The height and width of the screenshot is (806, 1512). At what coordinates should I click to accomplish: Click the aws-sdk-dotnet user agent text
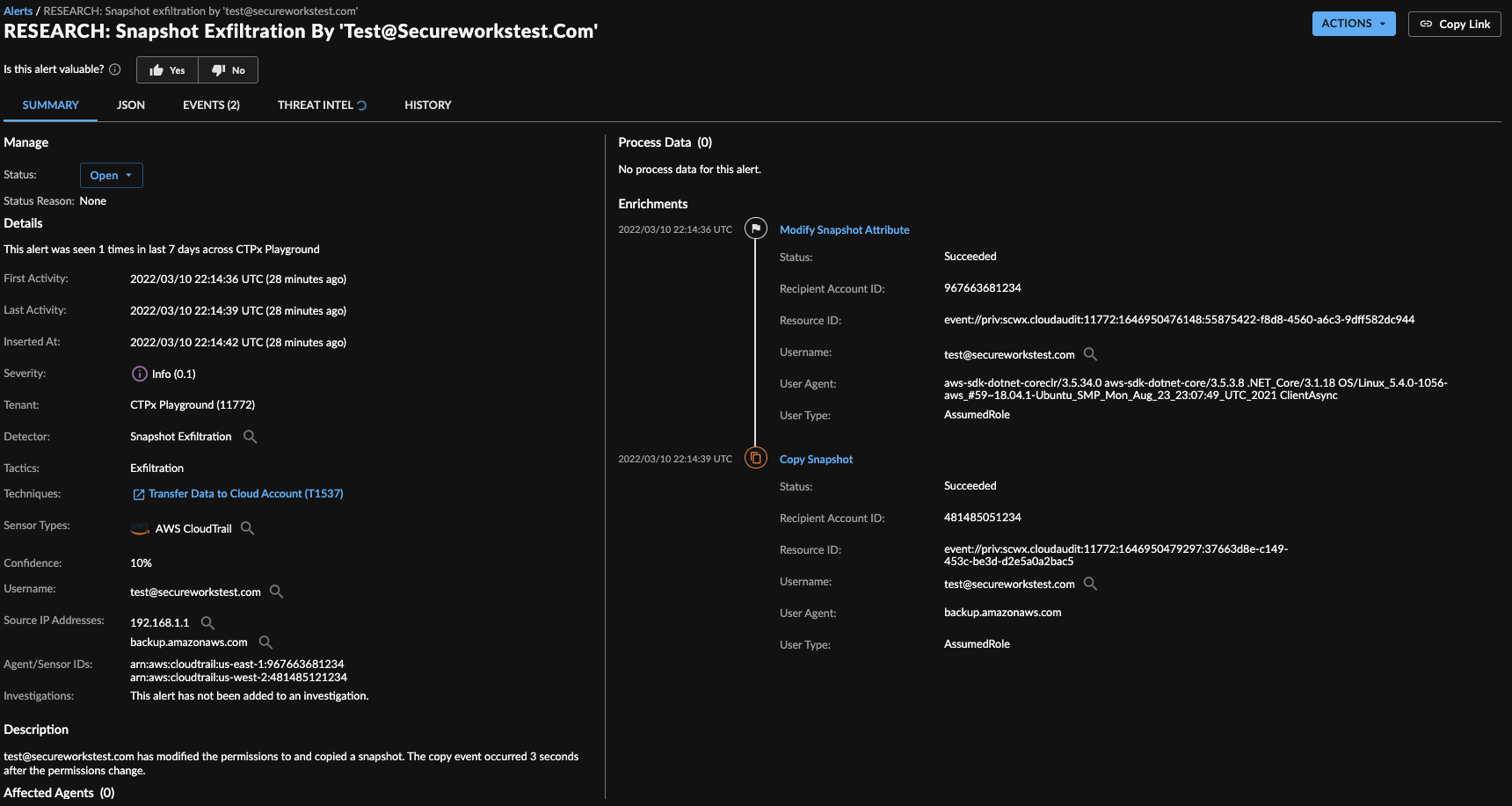(1196, 389)
